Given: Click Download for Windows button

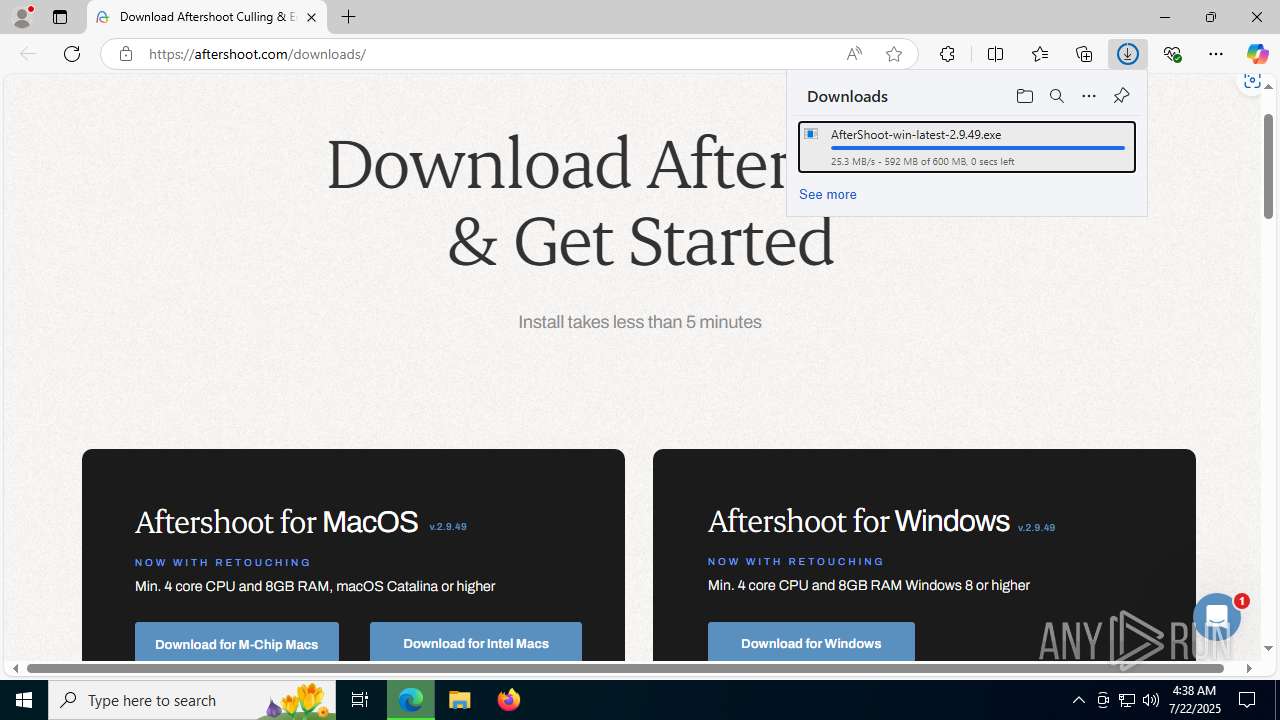Looking at the screenshot, I should tap(811, 642).
